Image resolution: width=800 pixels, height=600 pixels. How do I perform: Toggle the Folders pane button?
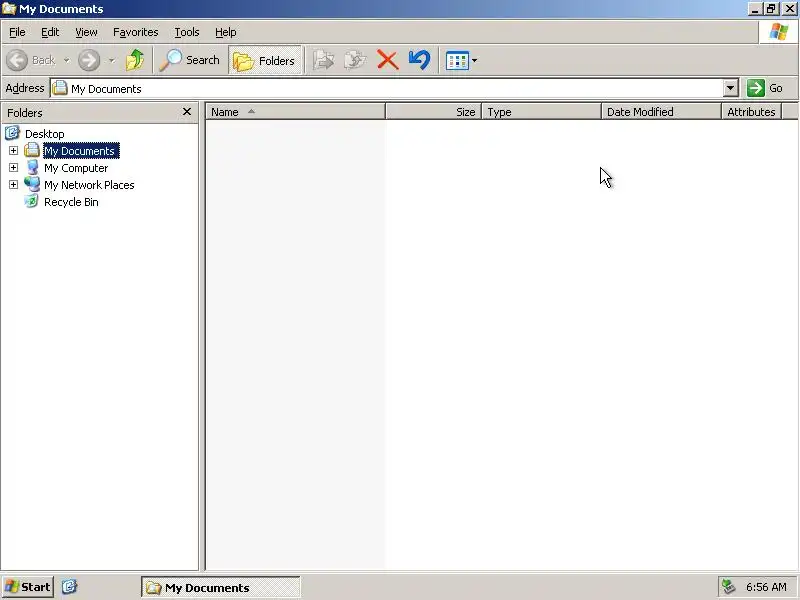tap(265, 60)
